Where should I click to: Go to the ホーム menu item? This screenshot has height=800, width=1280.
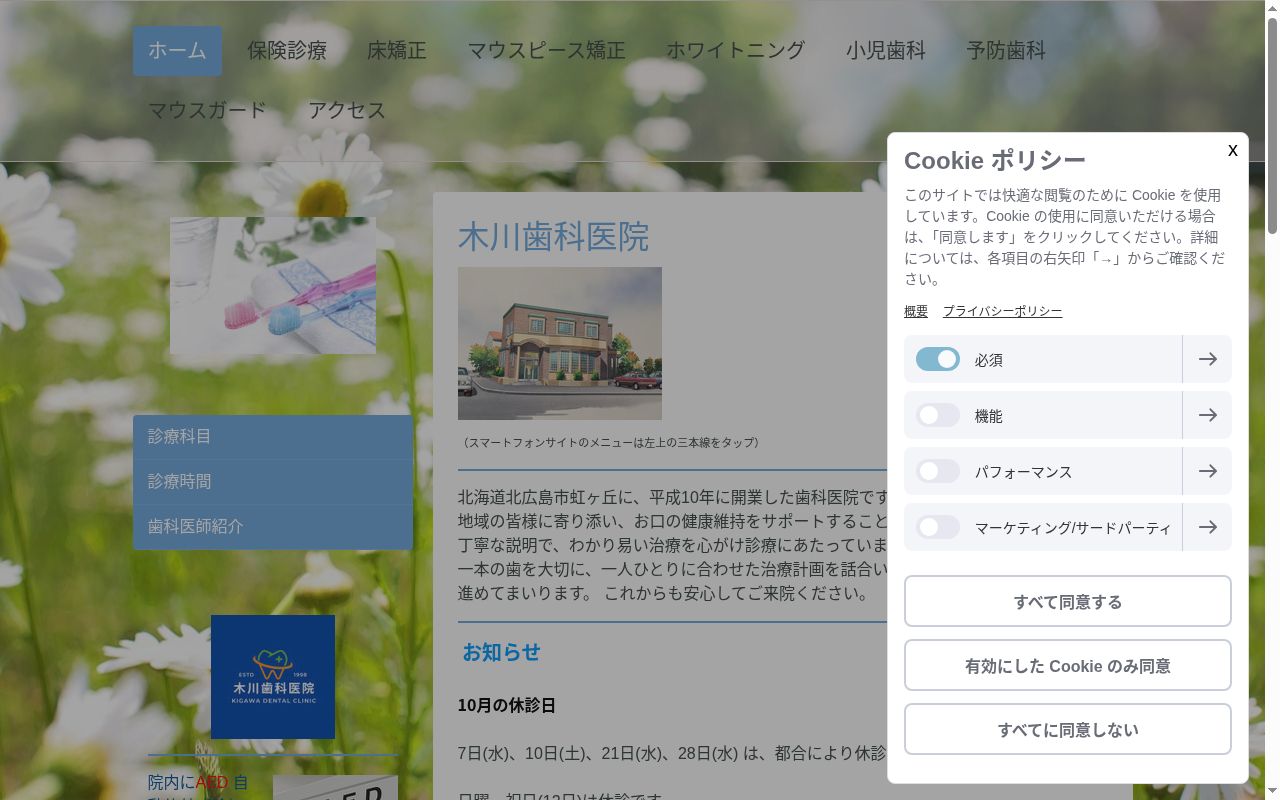tap(177, 51)
